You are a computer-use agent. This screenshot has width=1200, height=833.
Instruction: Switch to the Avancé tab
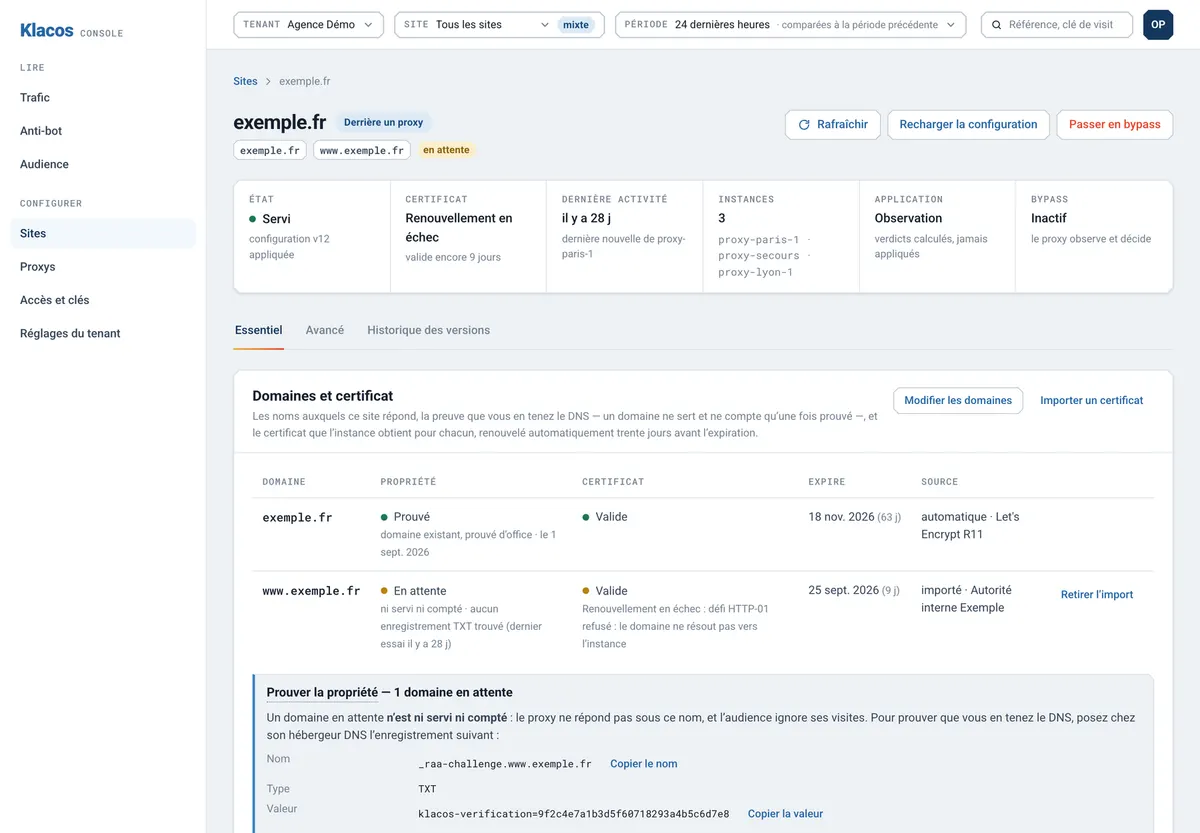pos(325,330)
